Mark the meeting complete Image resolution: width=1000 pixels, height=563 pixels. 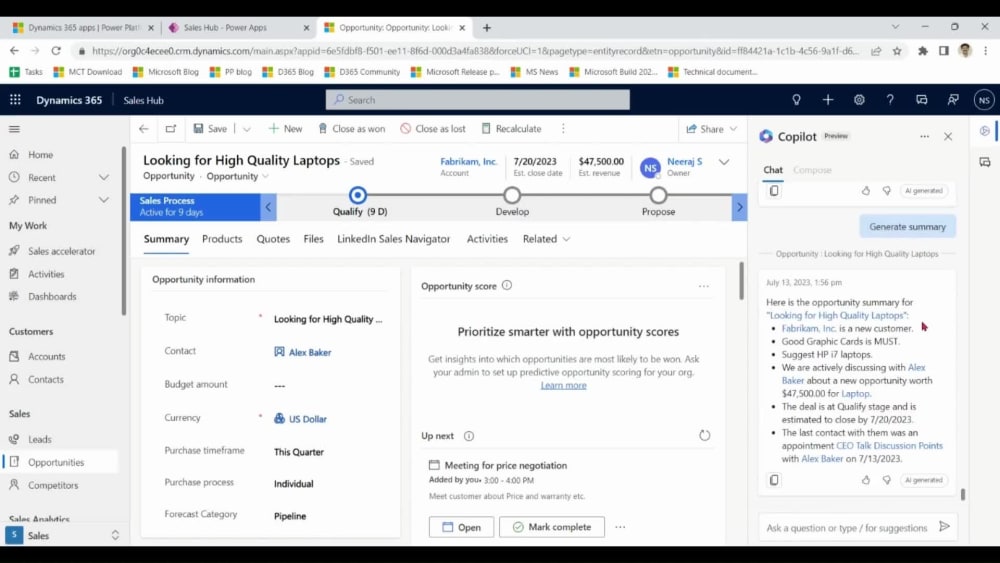pos(552,527)
